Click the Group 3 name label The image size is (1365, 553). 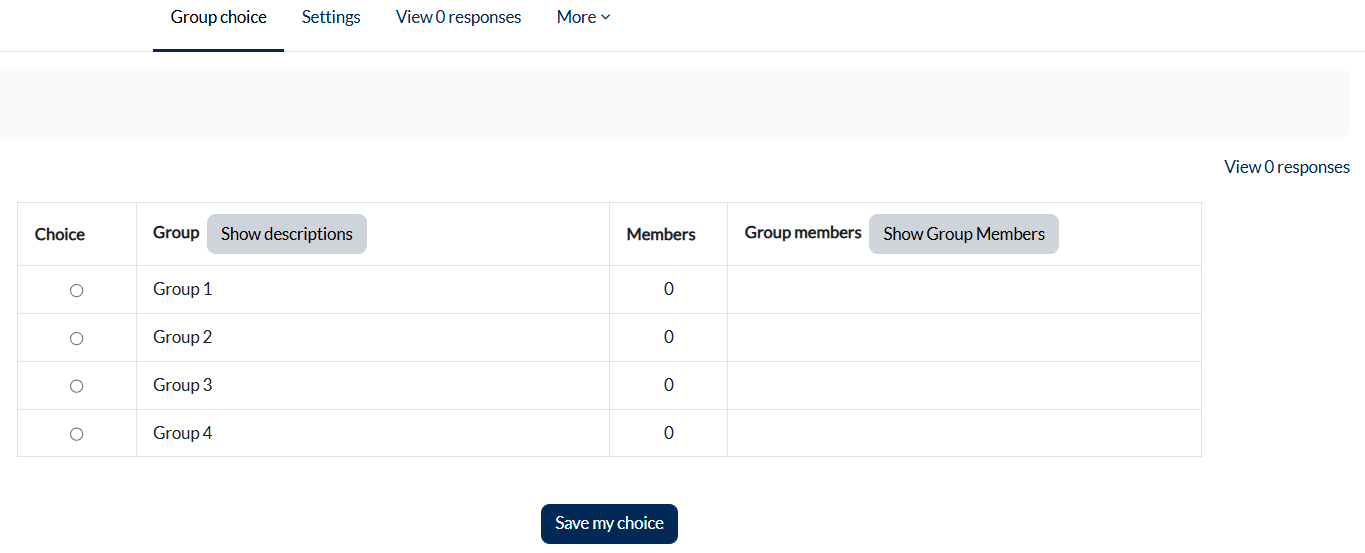tap(182, 385)
